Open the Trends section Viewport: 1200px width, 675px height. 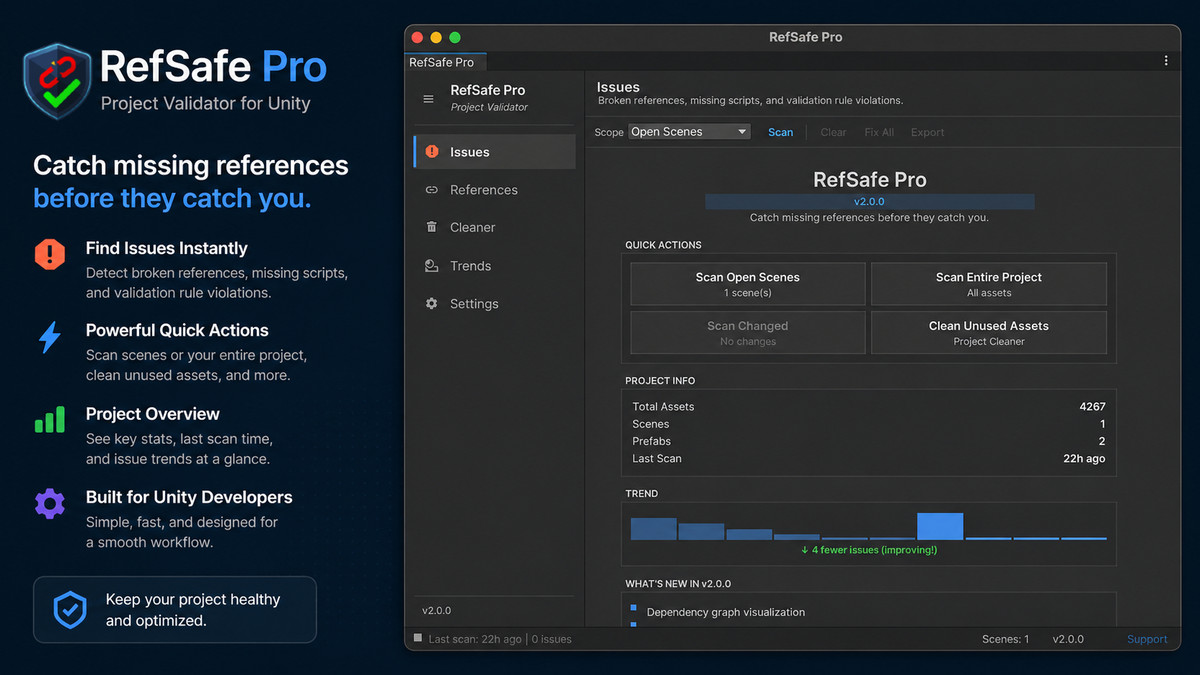495,266
